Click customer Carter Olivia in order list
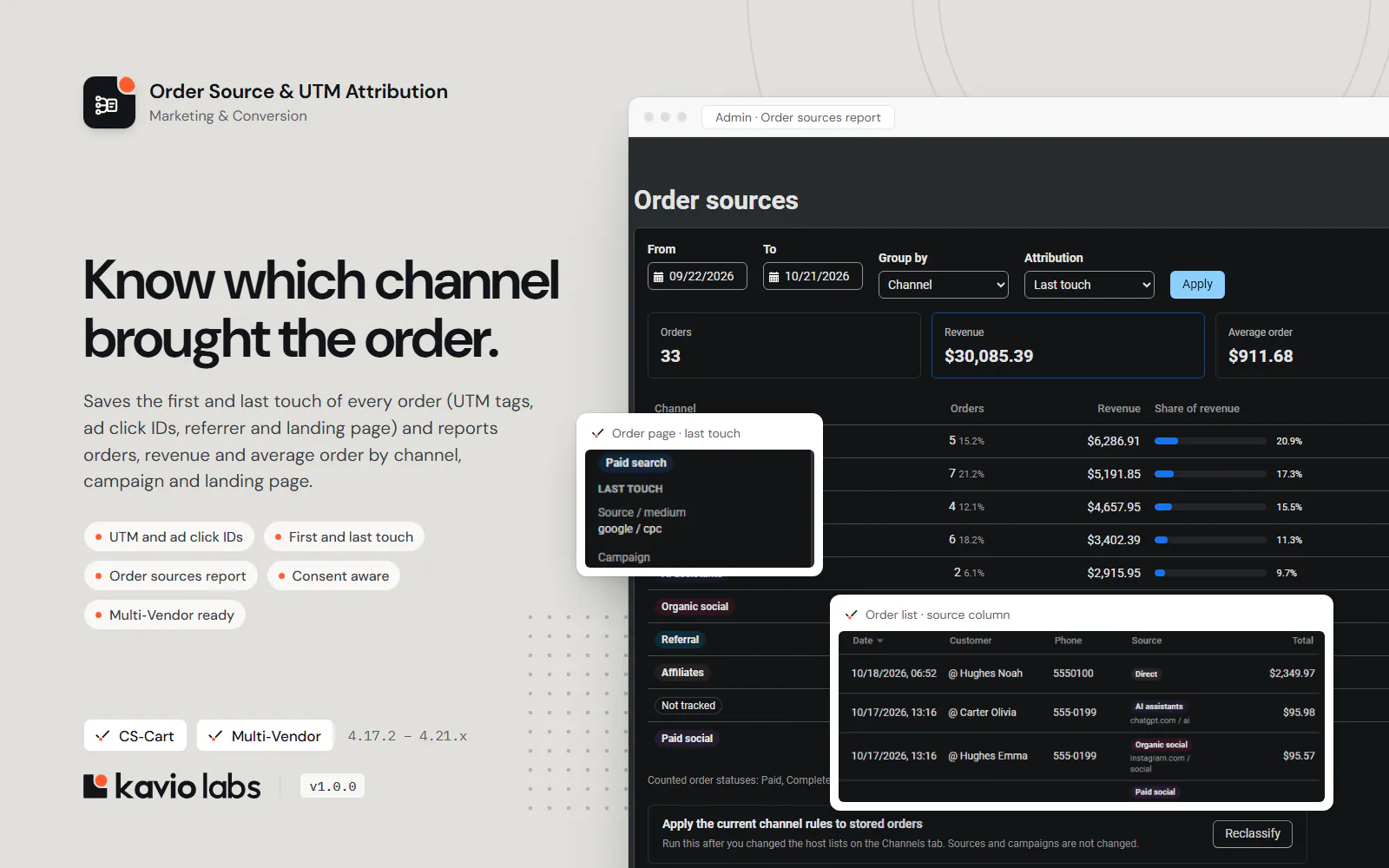Image resolution: width=1389 pixels, height=868 pixels. pyautogui.click(x=982, y=713)
